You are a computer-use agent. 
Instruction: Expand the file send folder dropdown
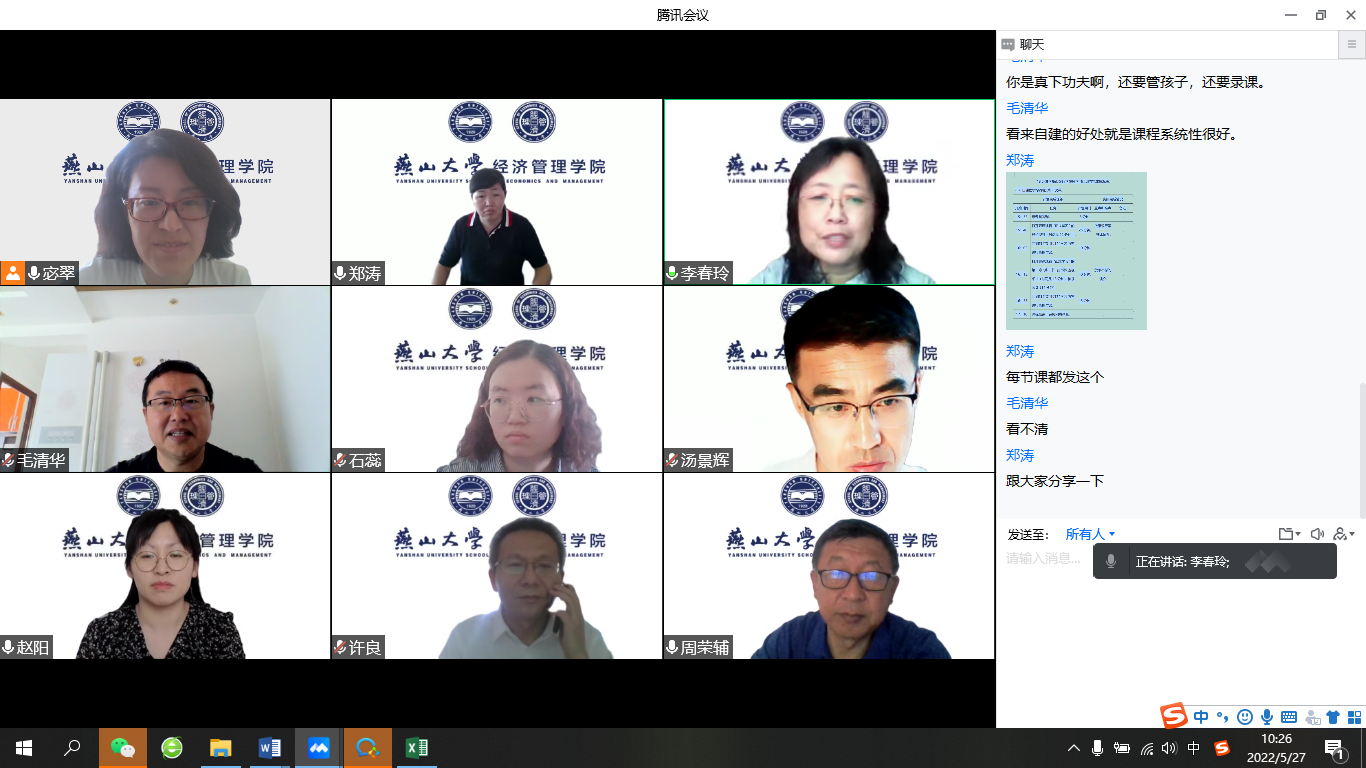coord(1289,534)
